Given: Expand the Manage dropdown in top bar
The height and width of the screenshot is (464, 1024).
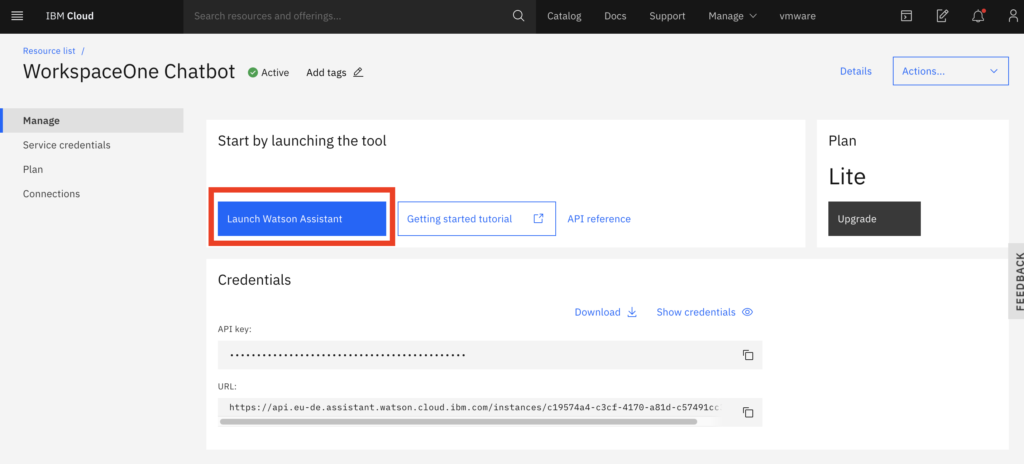Looking at the screenshot, I should [x=733, y=16].
